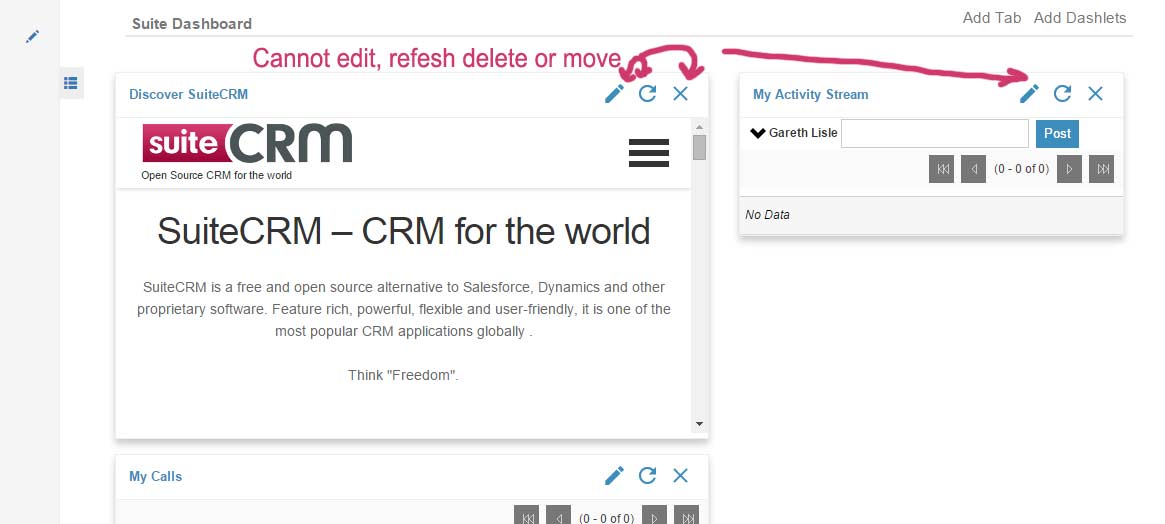
Task: Select the Suite Dashboard tab
Action: (192, 24)
